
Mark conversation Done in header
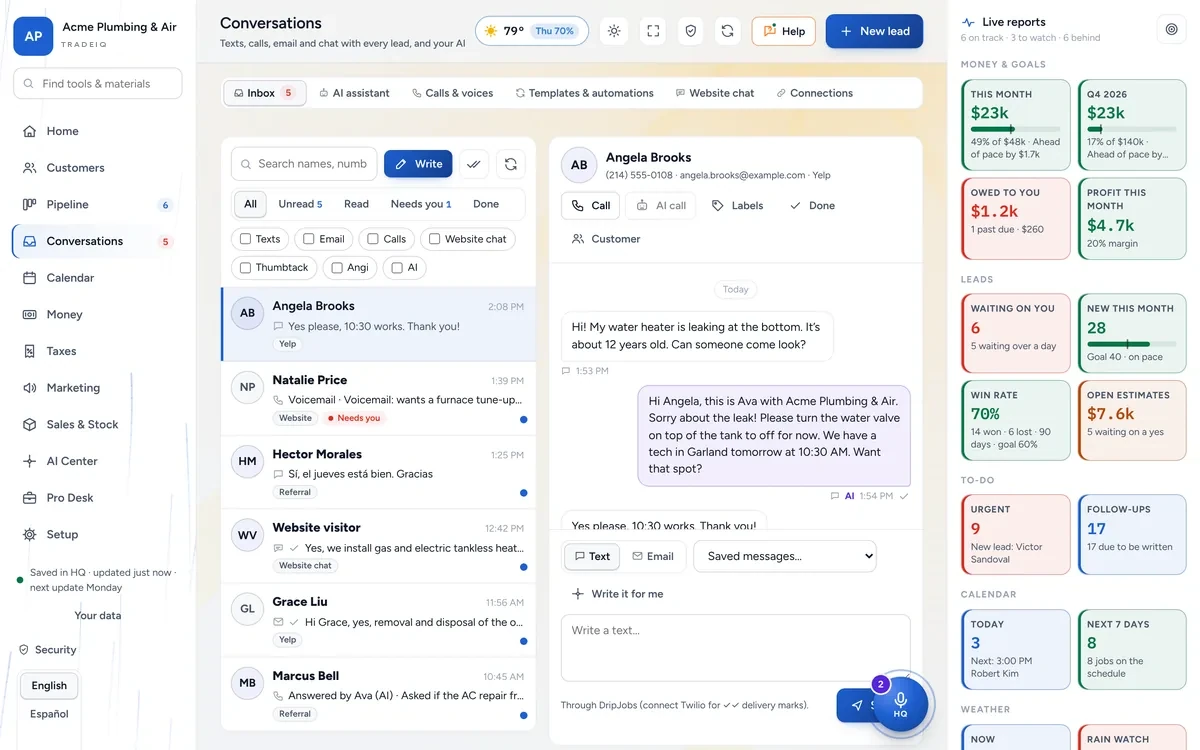pyautogui.click(x=812, y=206)
